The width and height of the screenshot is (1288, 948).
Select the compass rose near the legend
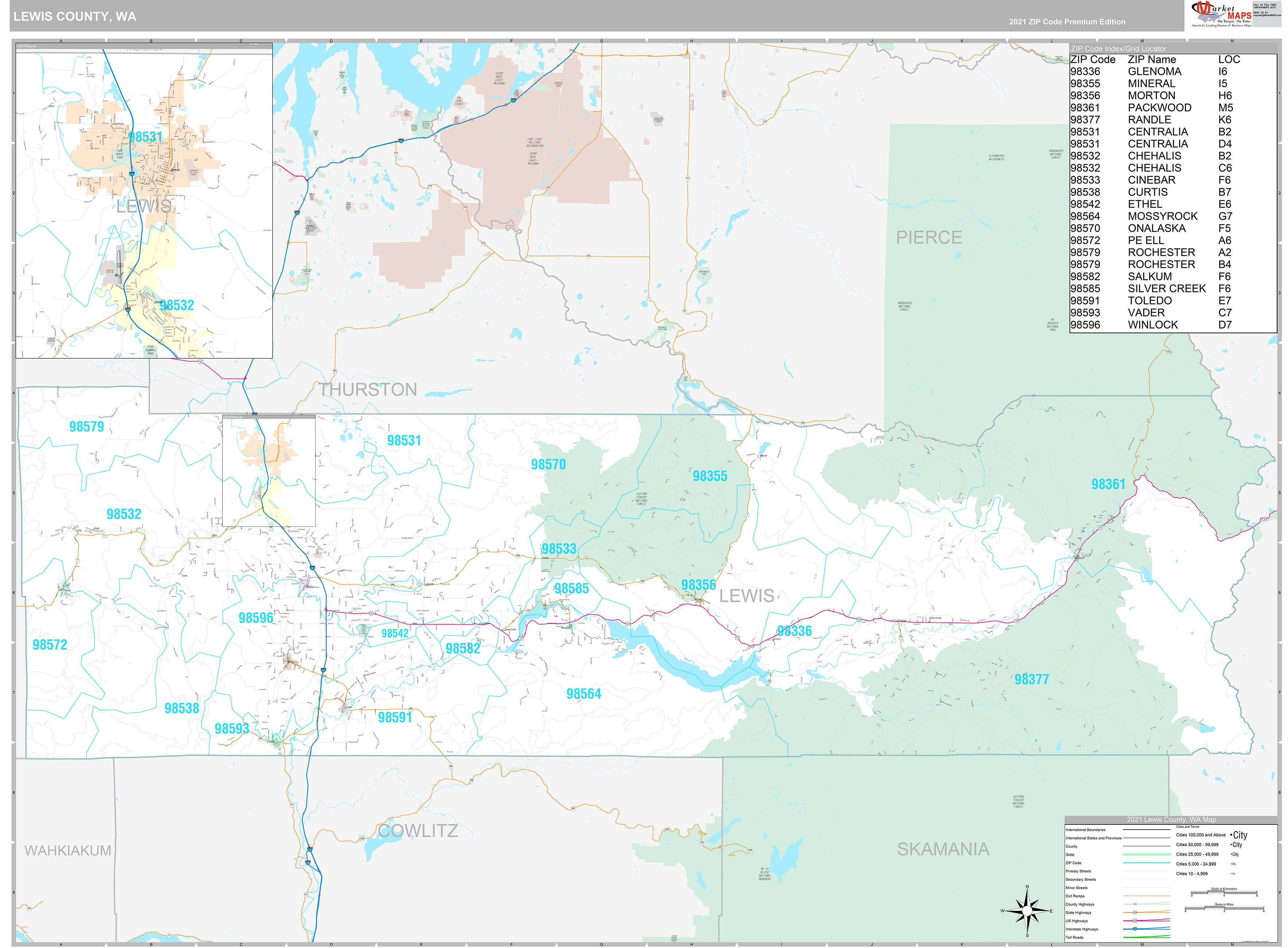click(1027, 911)
